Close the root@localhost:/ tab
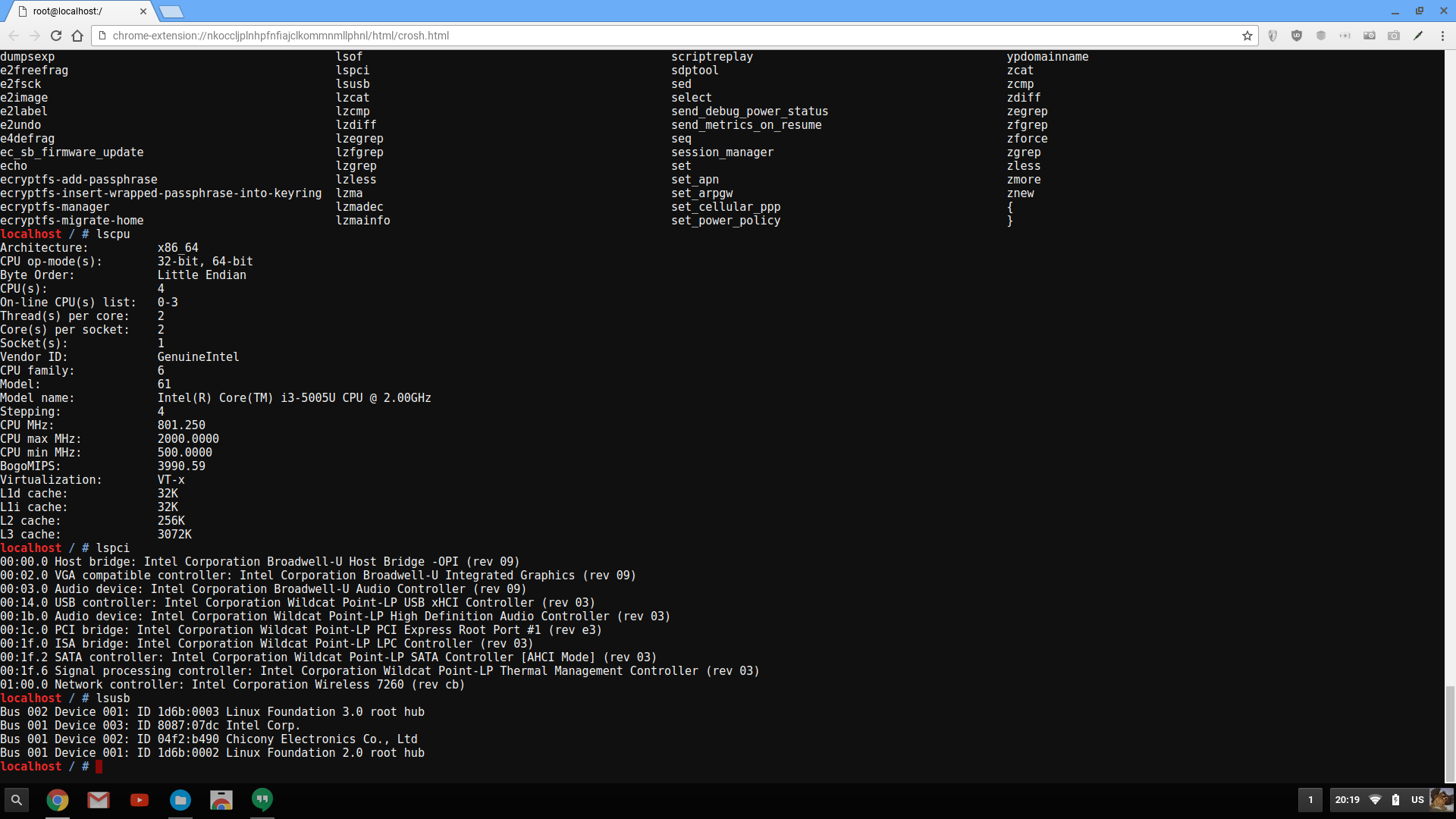 click(x=143, y=11)
